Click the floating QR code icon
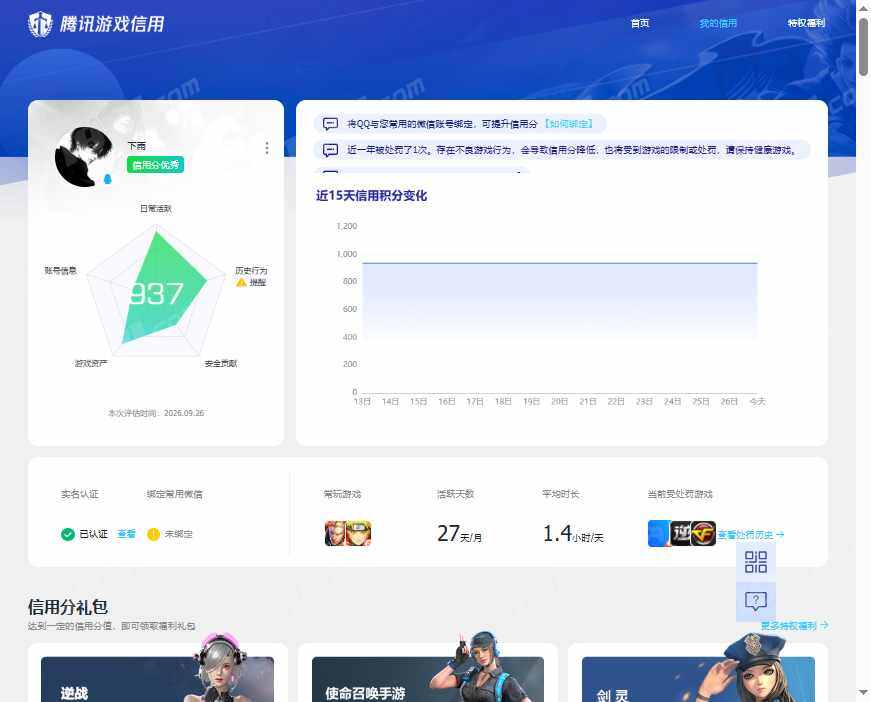 coord(755,562)
